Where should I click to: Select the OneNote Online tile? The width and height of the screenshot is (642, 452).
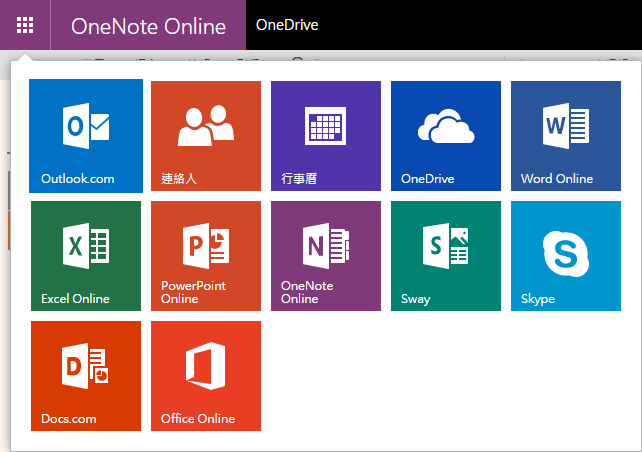326,256
